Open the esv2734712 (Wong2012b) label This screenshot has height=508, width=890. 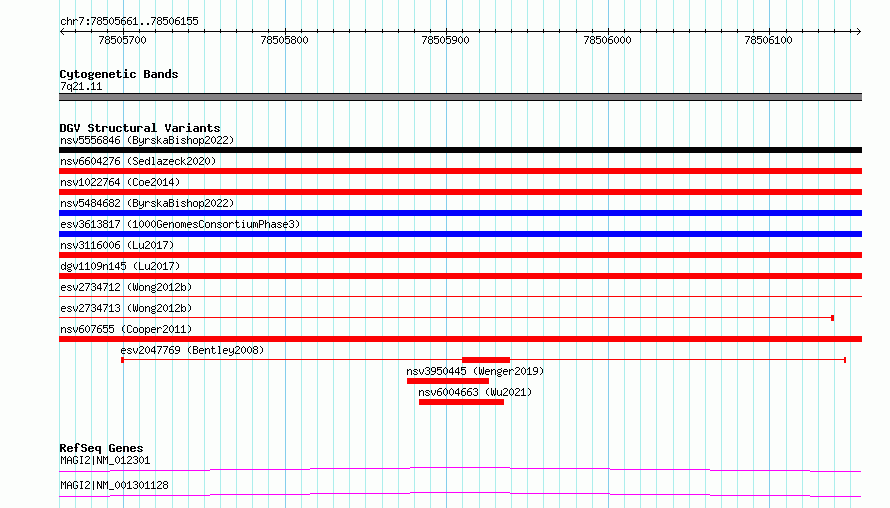click(126, 287)
